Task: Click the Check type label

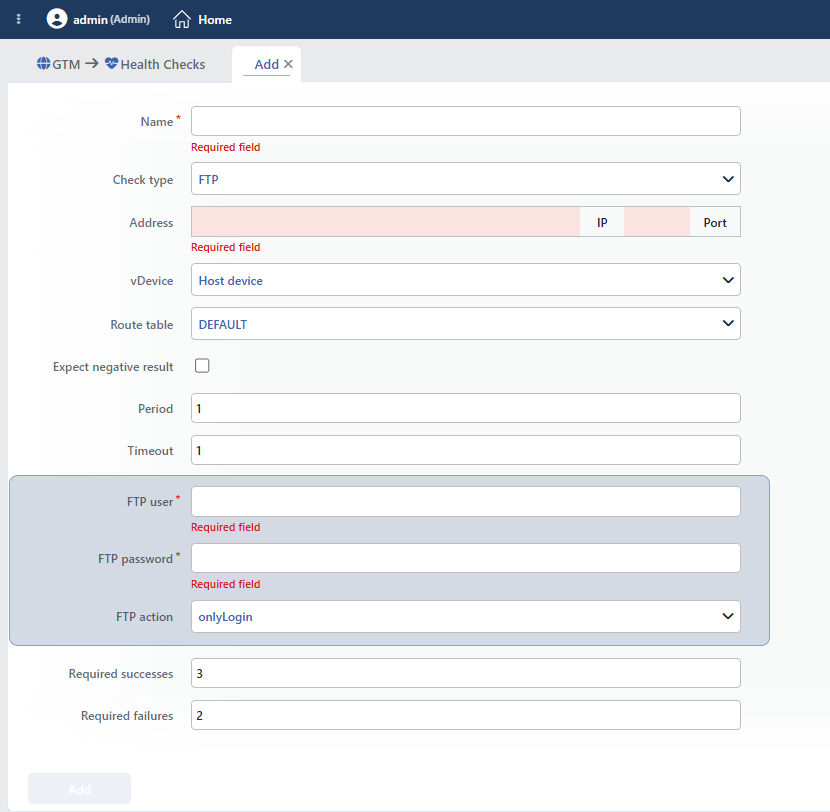Action: pos(143,180)
